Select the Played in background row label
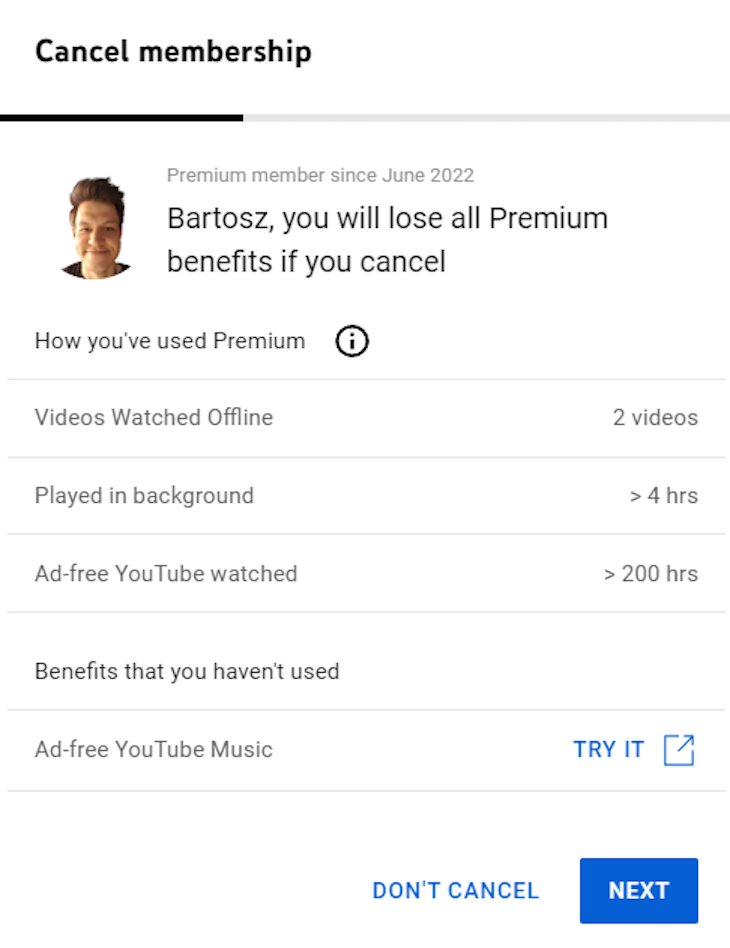The width and height of the screenshot is (730, 948). click(144, 496)
